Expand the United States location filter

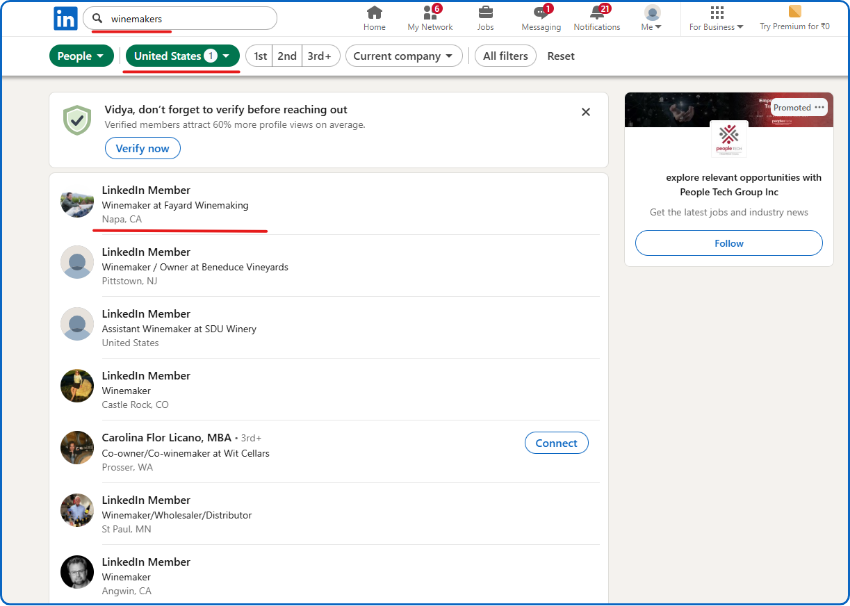tap(183, 56)
